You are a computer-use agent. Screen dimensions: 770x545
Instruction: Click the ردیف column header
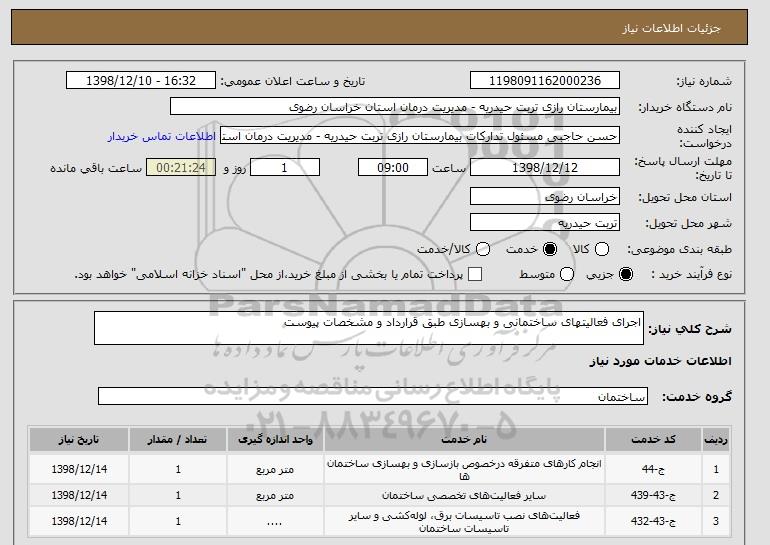(715, 439)
